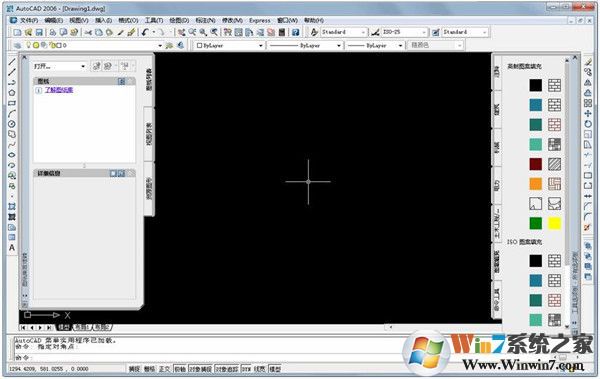
Task: Click the New drawing icon
Action: coord(17,33)
